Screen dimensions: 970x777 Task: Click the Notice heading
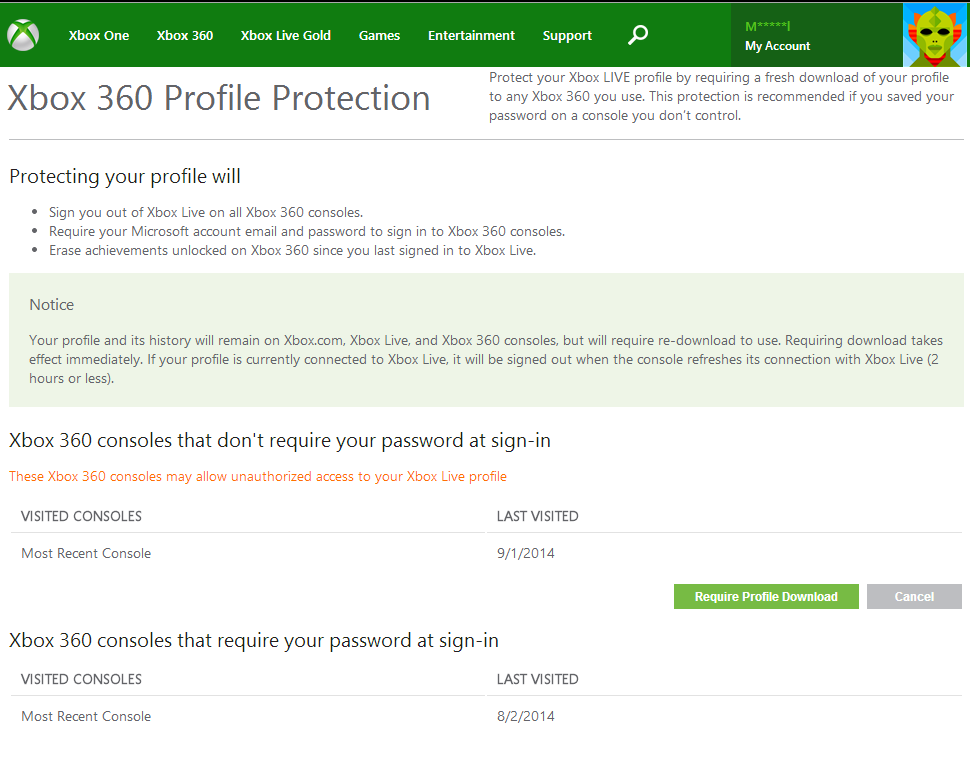click(51, 304)
